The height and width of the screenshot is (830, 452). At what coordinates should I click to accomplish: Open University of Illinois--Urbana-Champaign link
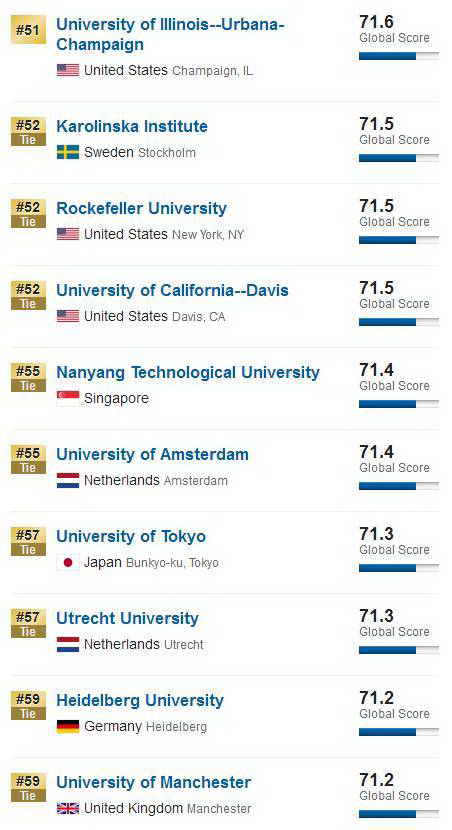[x=170, y=34]
